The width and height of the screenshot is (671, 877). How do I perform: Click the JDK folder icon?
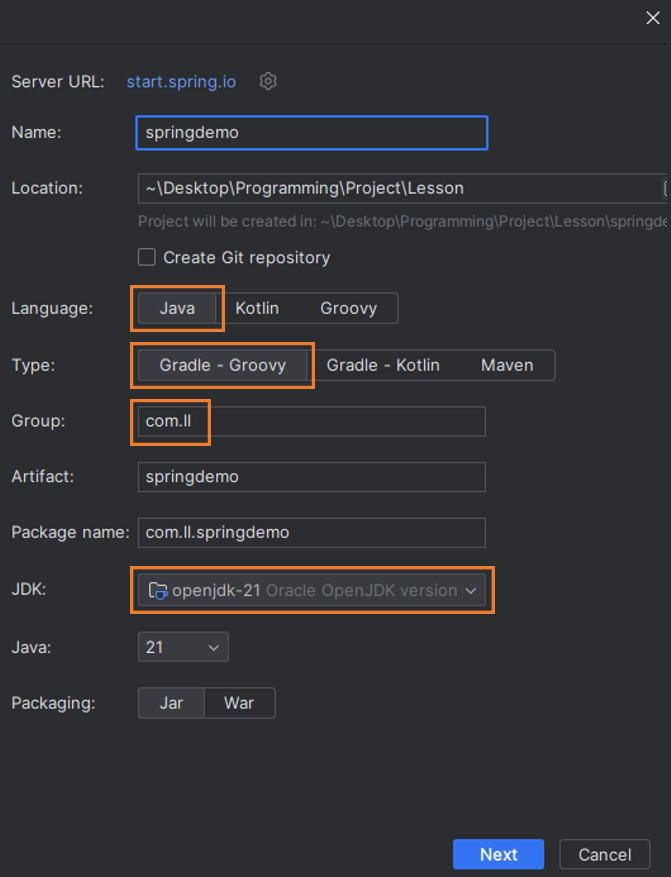click(x=158, y=590)
